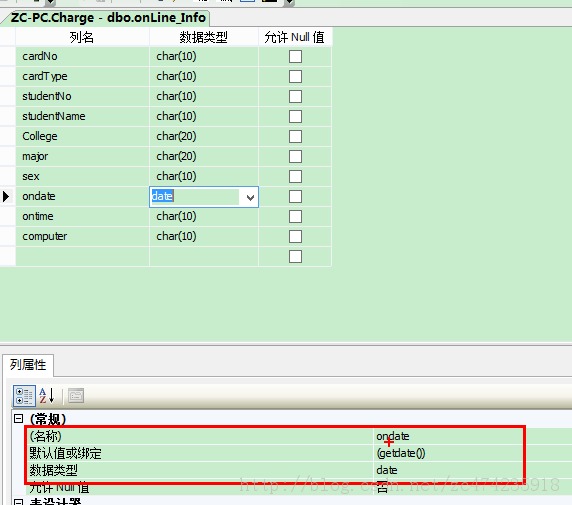This screenshot has height=505, width=572.
Task: Click the 数据类型 column header
Action: tap(204, 37)
